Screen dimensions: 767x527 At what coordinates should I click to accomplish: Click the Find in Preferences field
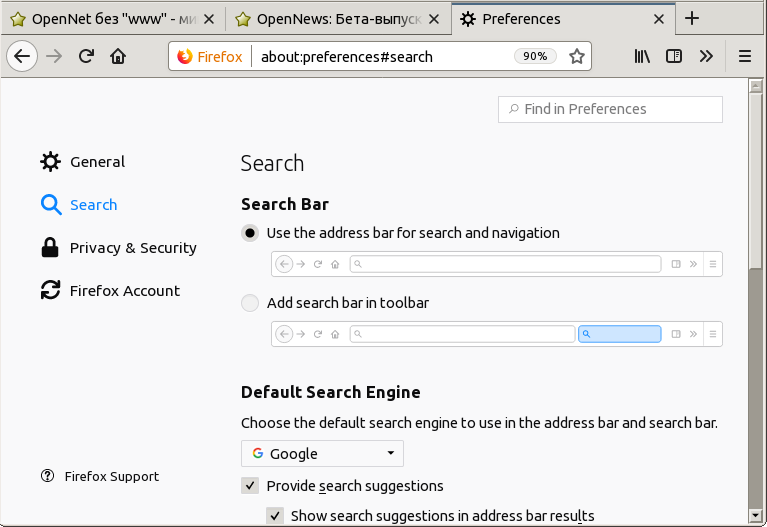610,109
